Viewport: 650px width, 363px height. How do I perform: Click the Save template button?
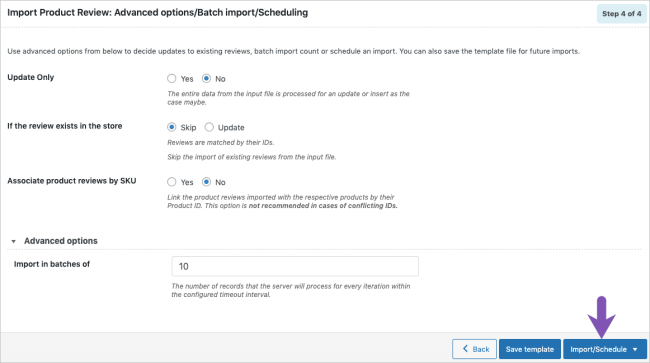click(x=530, y=349)
